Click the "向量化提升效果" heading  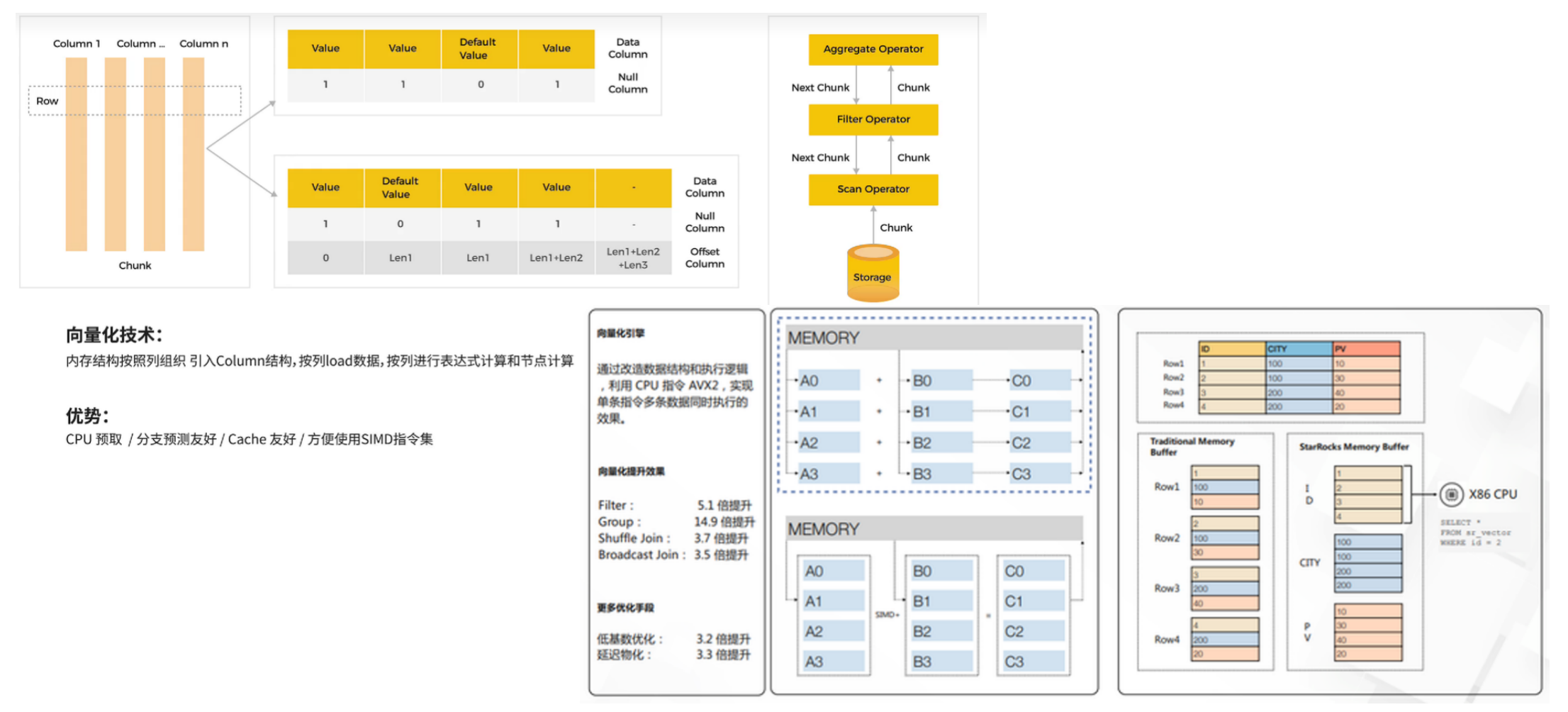tap(631, 472)
